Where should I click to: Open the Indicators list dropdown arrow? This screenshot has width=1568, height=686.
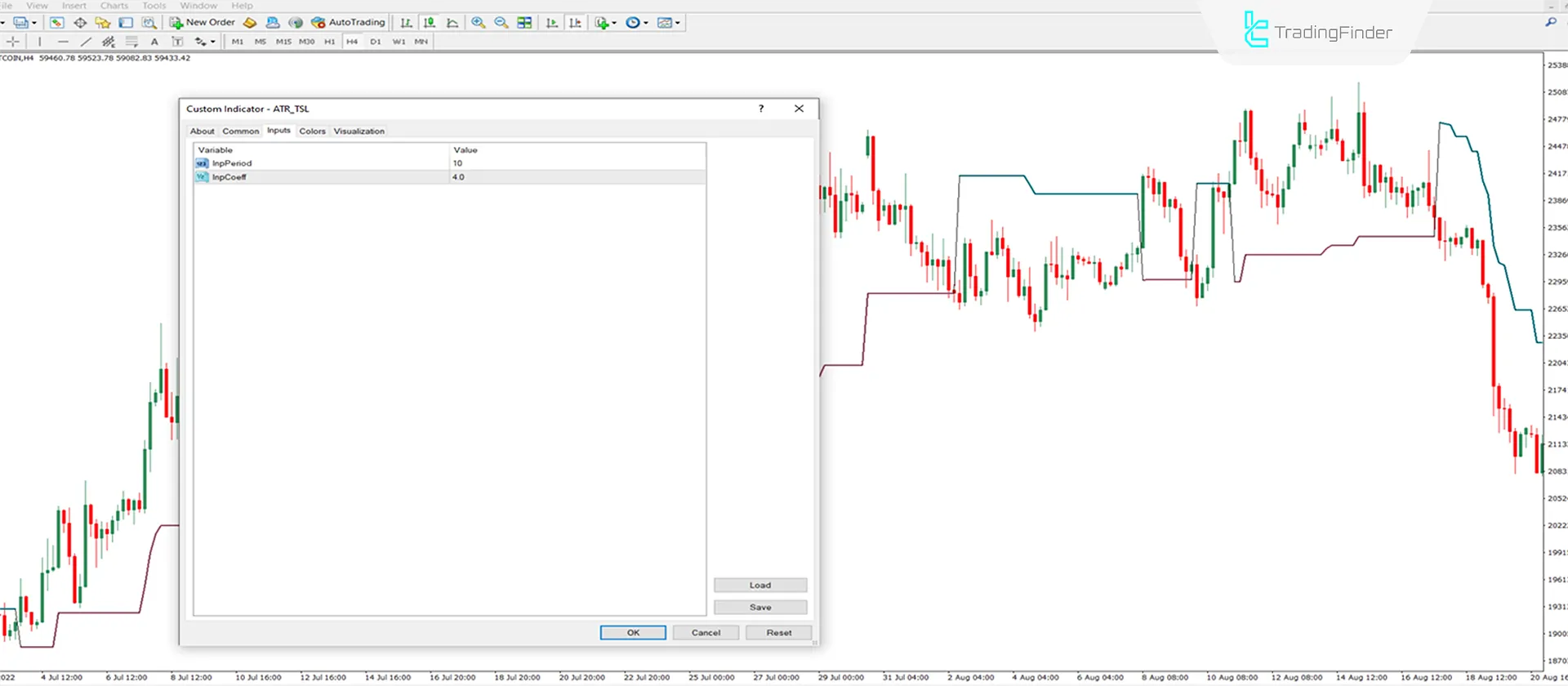[614, 24]
